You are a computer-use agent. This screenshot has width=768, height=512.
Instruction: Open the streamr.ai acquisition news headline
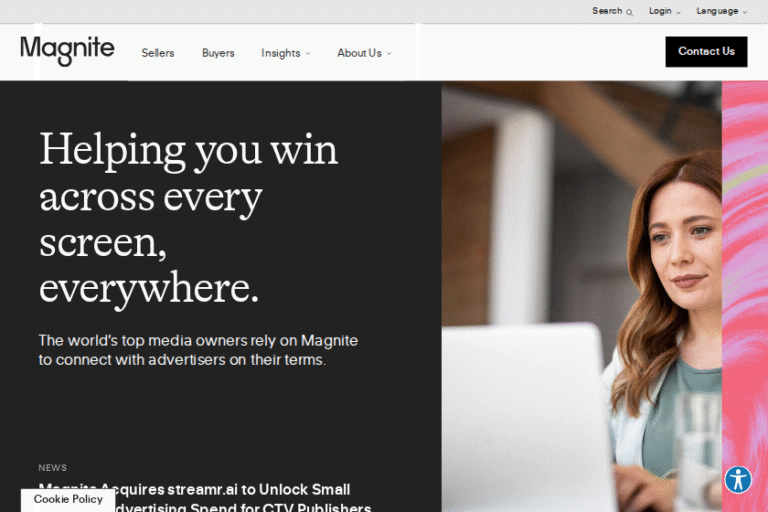point(205,498)
